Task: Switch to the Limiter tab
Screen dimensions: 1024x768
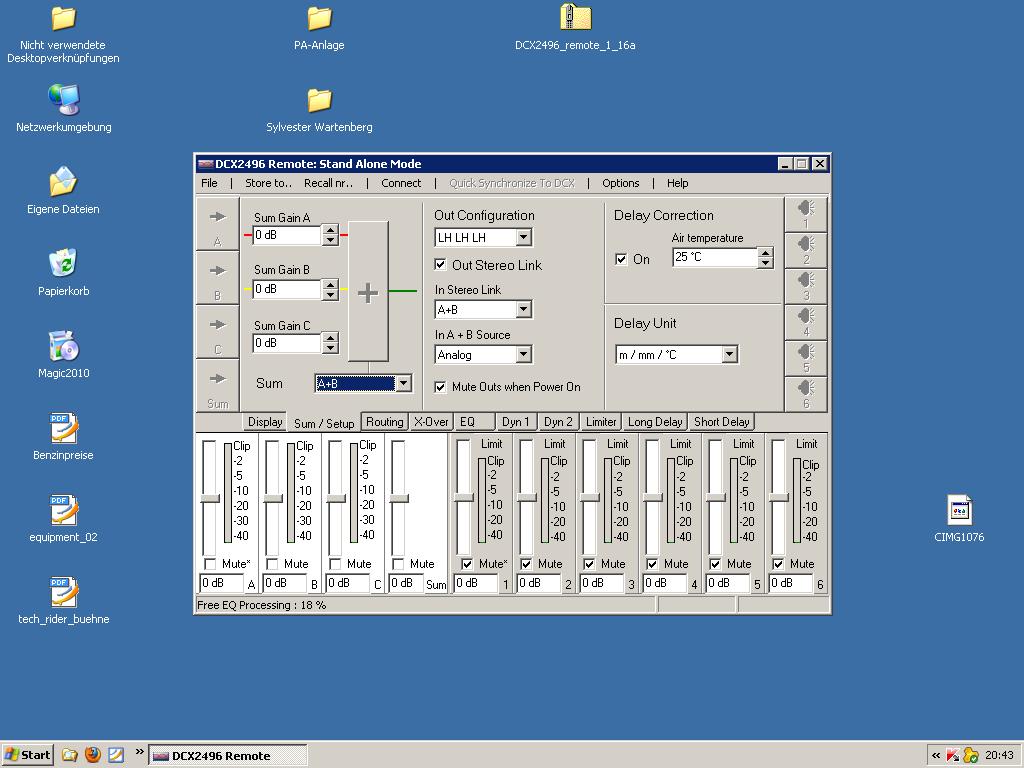Action: [601, 422]
